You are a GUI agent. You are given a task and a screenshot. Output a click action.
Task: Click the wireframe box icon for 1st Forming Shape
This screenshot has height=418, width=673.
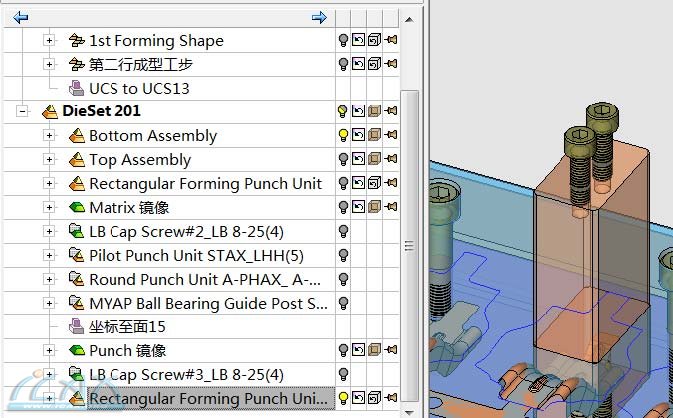click(x=374, y=41)
